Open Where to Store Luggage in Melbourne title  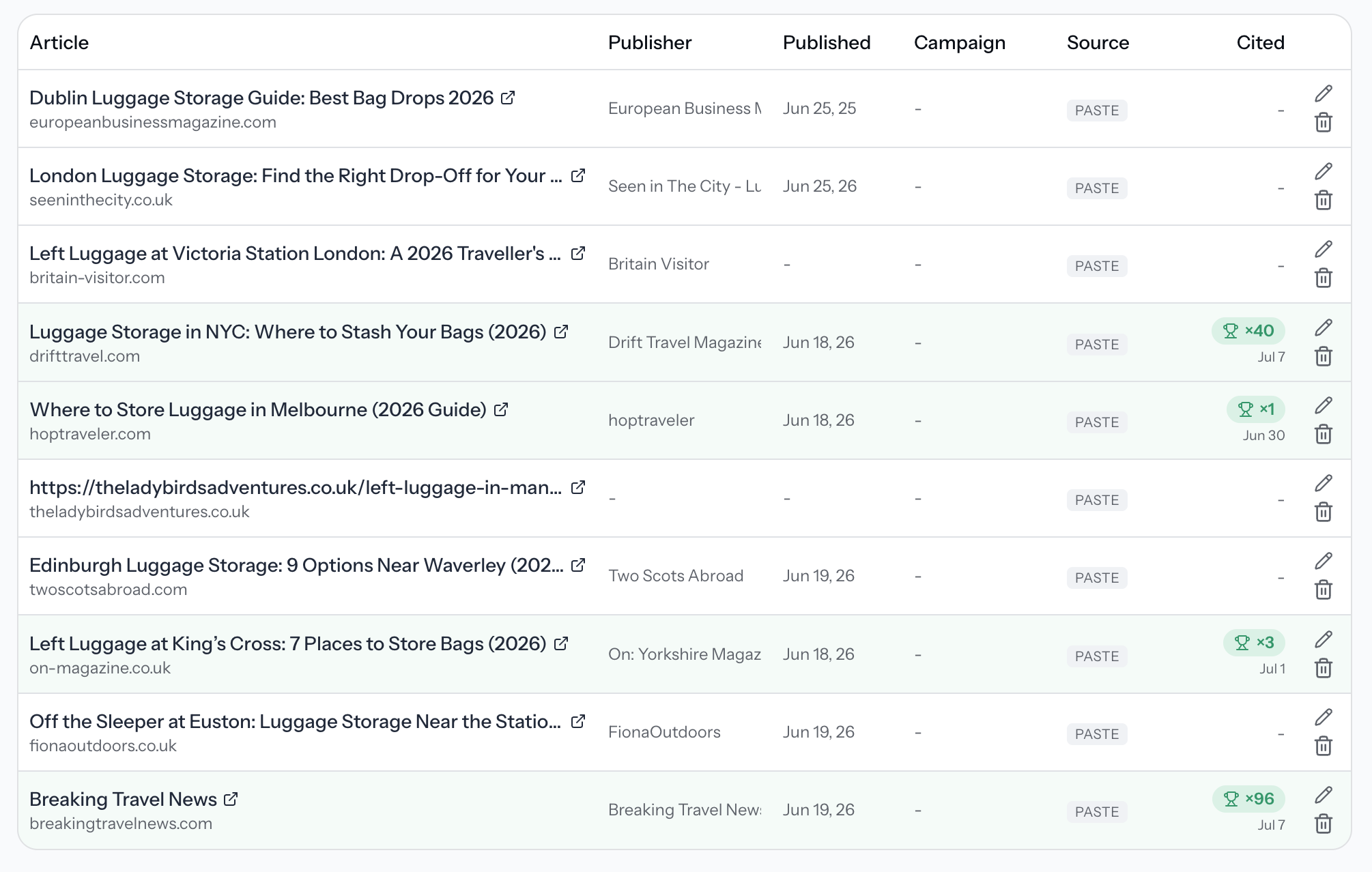click(258, 409)
